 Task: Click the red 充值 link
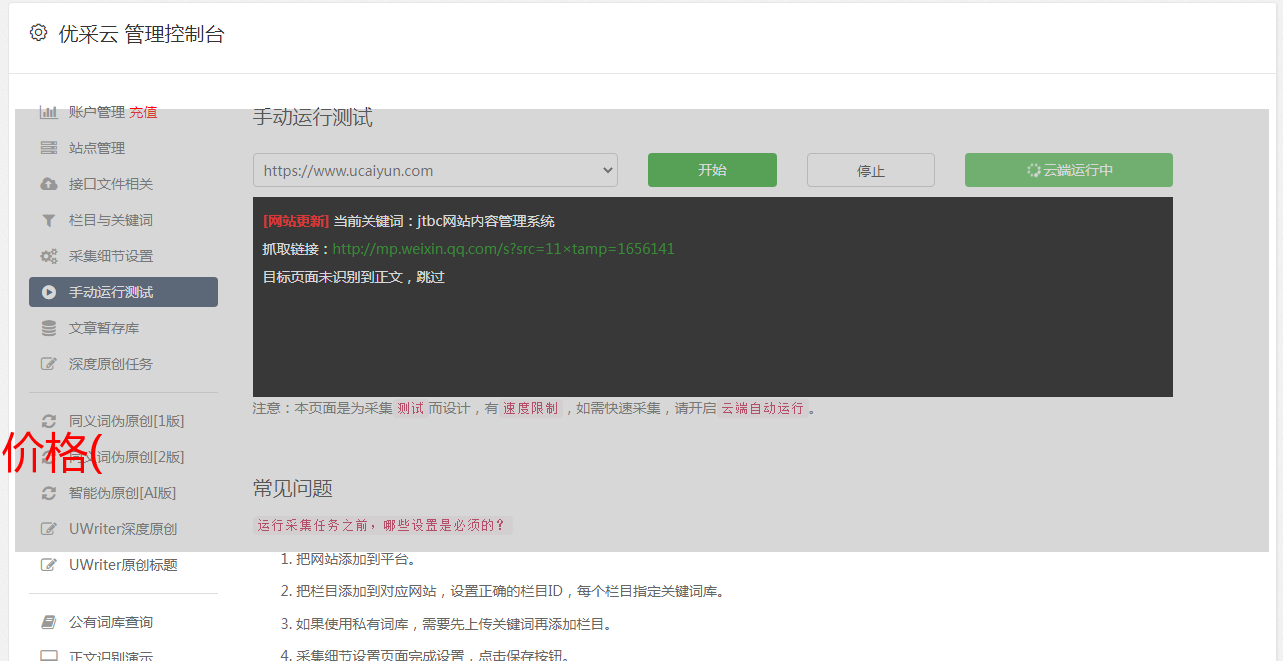(x=143, y=112)
